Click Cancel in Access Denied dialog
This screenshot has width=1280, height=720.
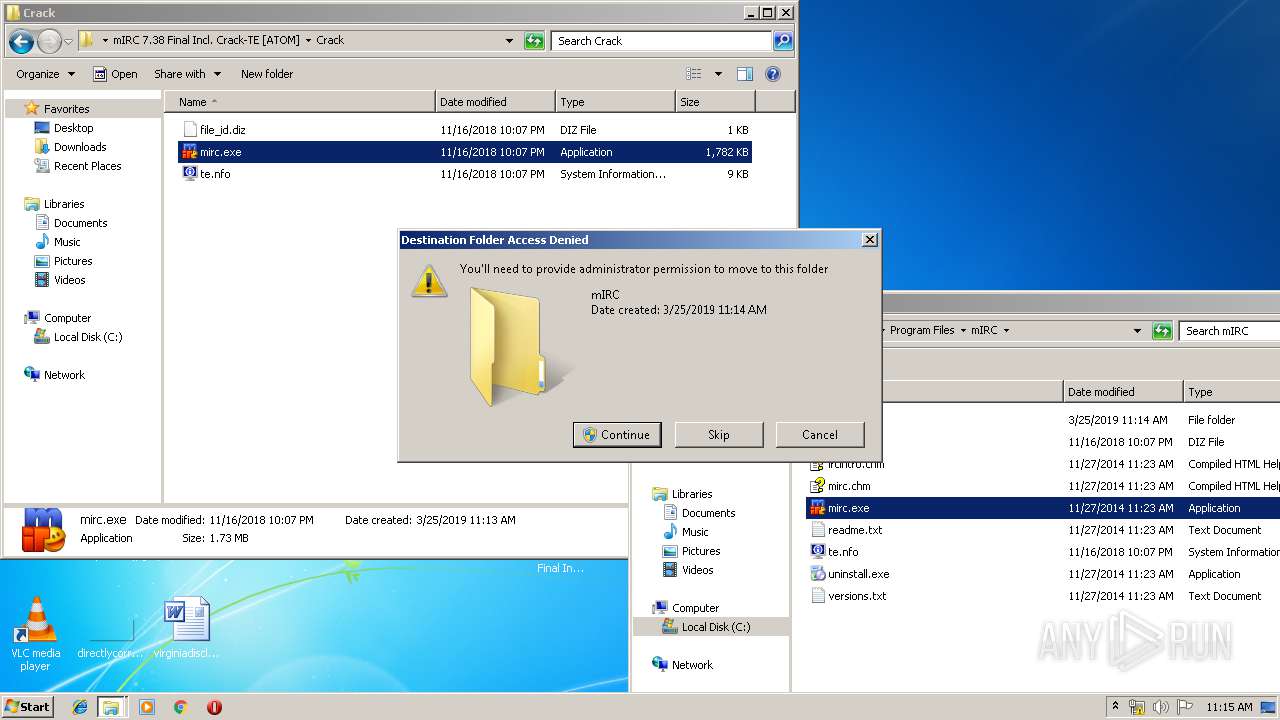tap(820, 435)
